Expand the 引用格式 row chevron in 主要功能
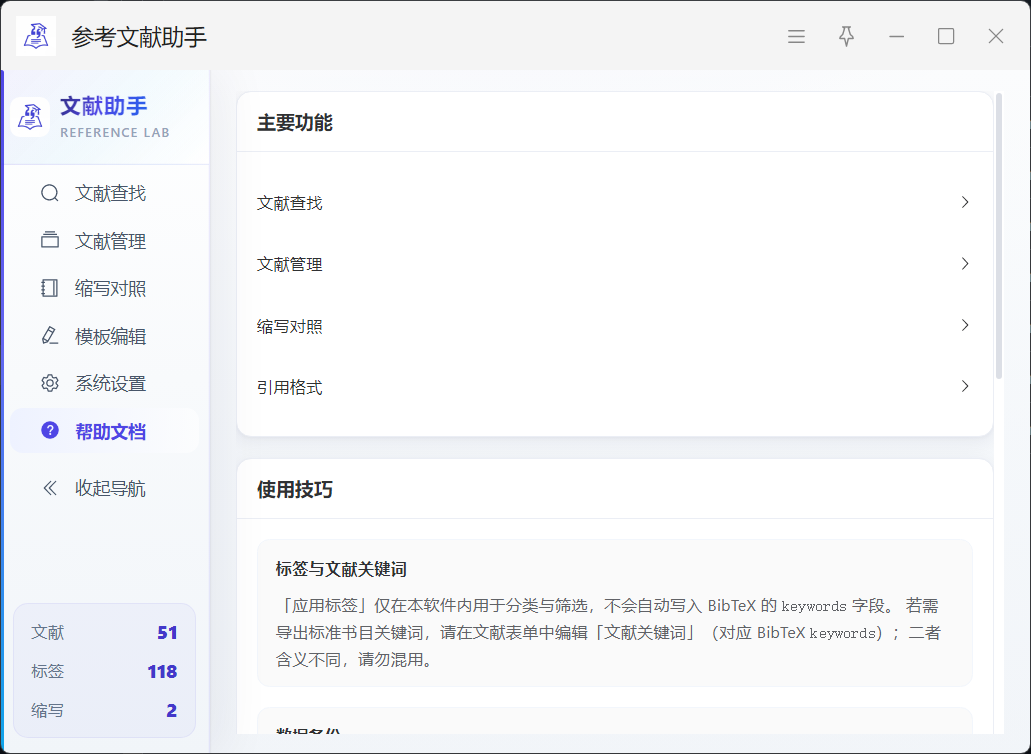The width and height of the screenshot is (1031, 754). point(964,387)
